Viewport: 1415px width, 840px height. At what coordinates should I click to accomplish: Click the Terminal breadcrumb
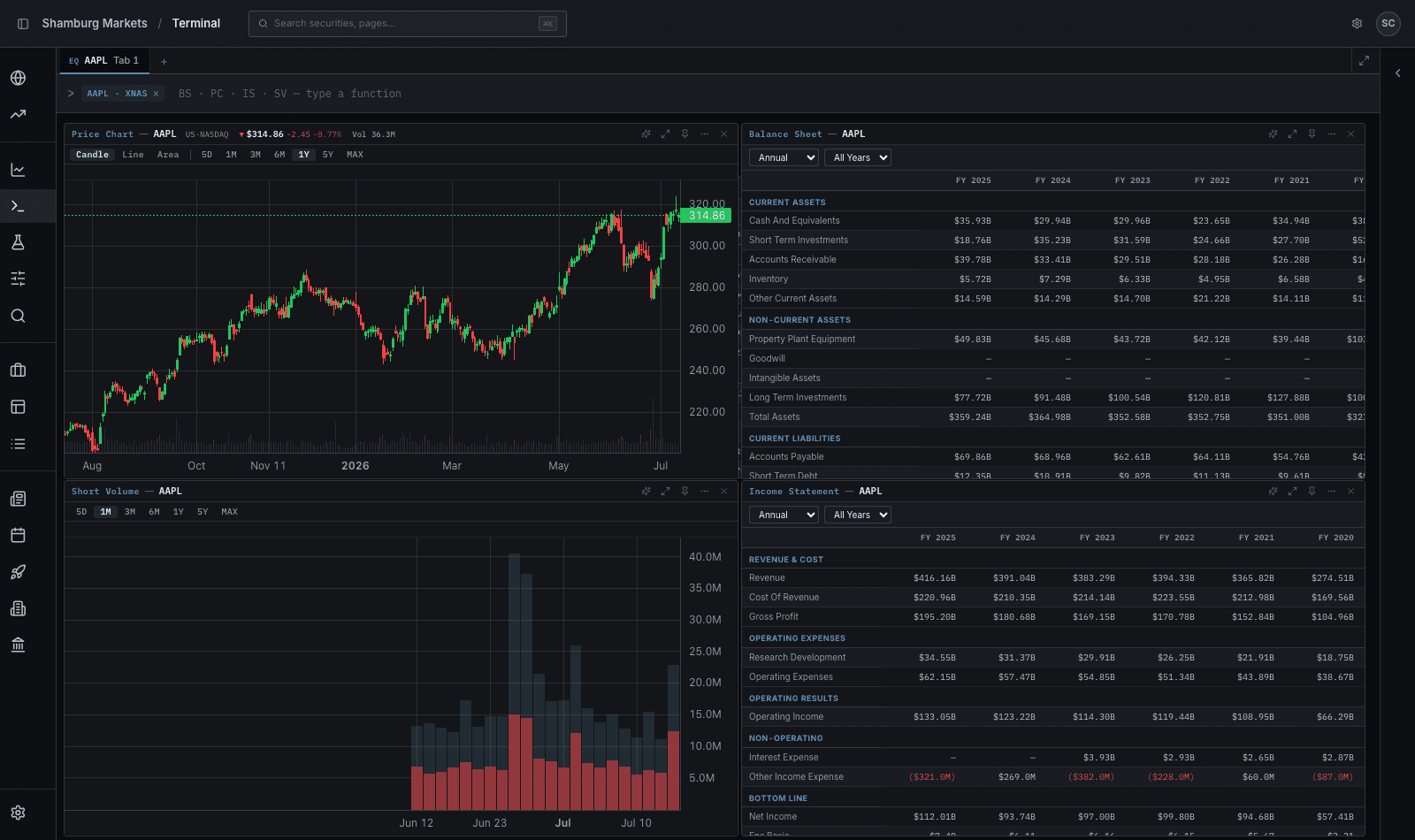click(196, 24)
